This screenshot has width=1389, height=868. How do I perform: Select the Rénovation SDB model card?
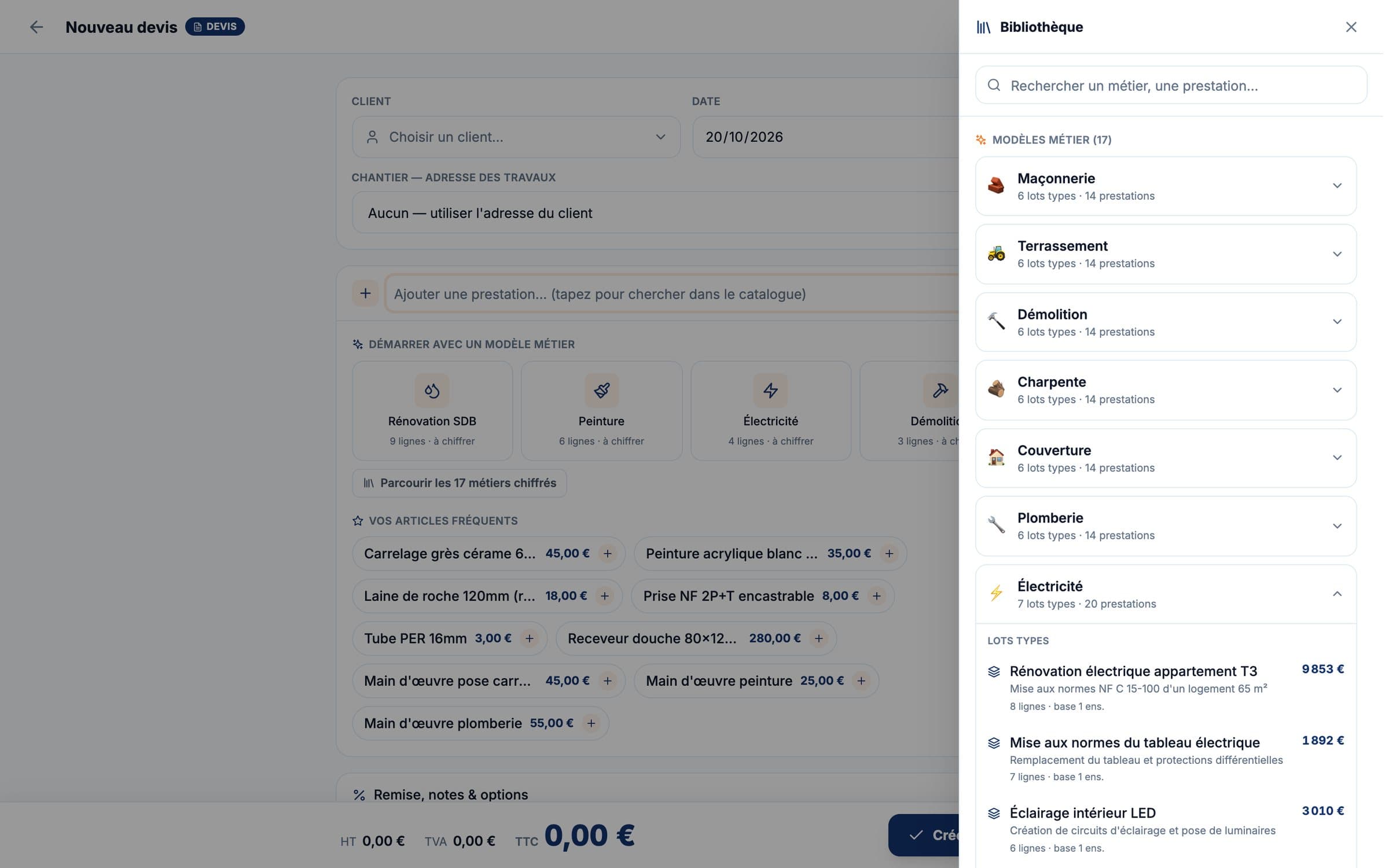point(432,411)
